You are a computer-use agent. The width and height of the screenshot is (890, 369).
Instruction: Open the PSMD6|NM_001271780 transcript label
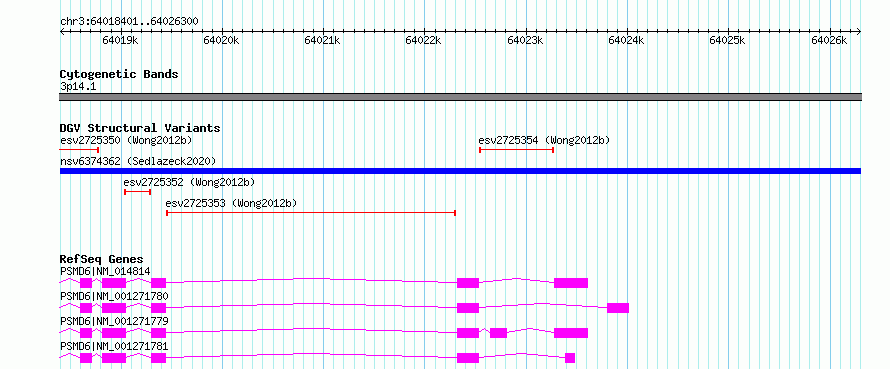coord(114,296)
